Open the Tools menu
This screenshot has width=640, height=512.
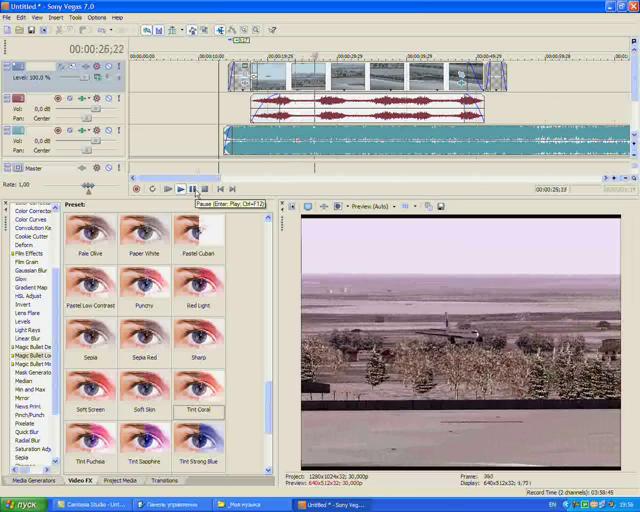[75, 18]
